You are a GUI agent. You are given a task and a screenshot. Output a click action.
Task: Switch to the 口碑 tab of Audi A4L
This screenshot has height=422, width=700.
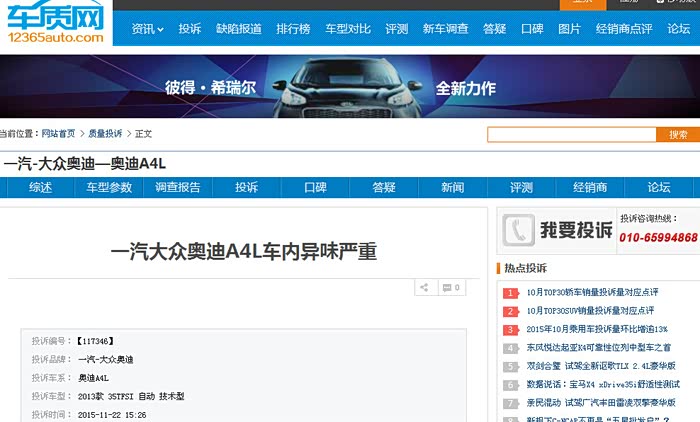point(315,187)
